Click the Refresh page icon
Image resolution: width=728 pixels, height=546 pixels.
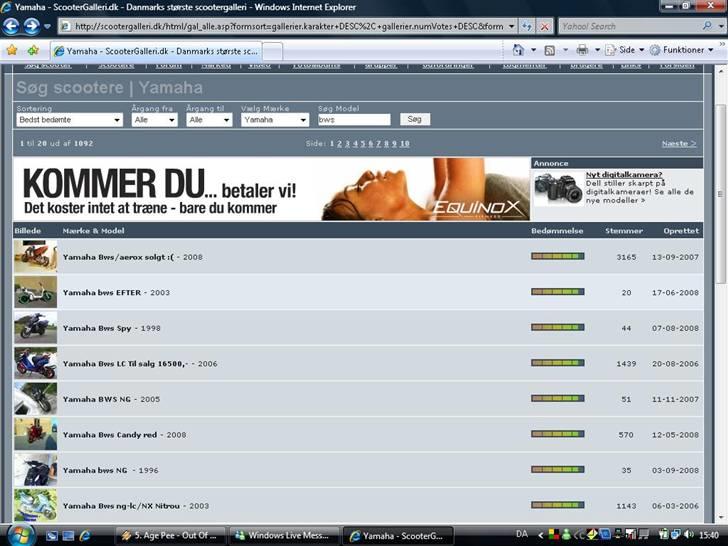528,26
